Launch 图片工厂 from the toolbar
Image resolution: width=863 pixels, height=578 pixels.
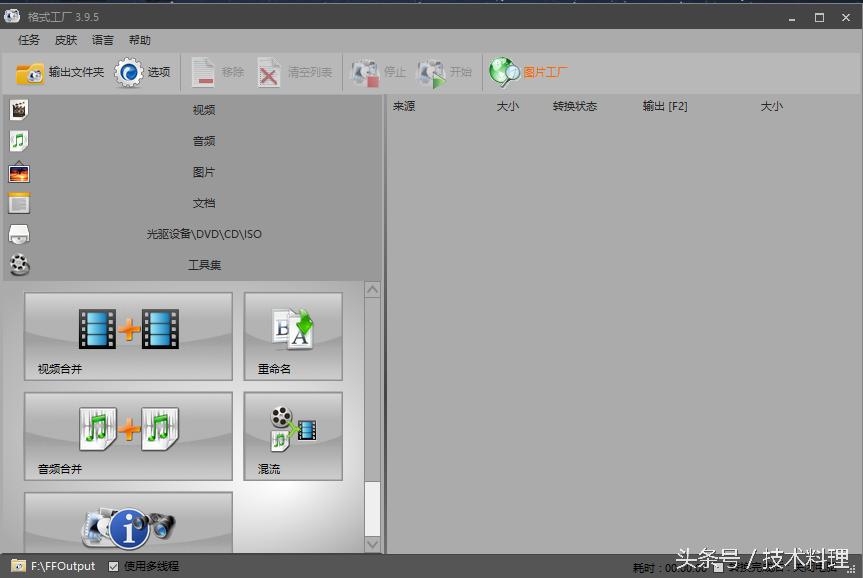529,73
